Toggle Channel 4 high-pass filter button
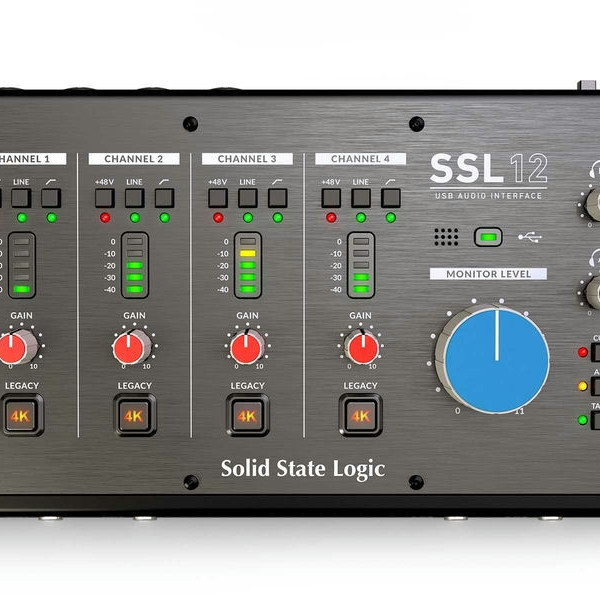The image size is (600, 600). point(391,198)
